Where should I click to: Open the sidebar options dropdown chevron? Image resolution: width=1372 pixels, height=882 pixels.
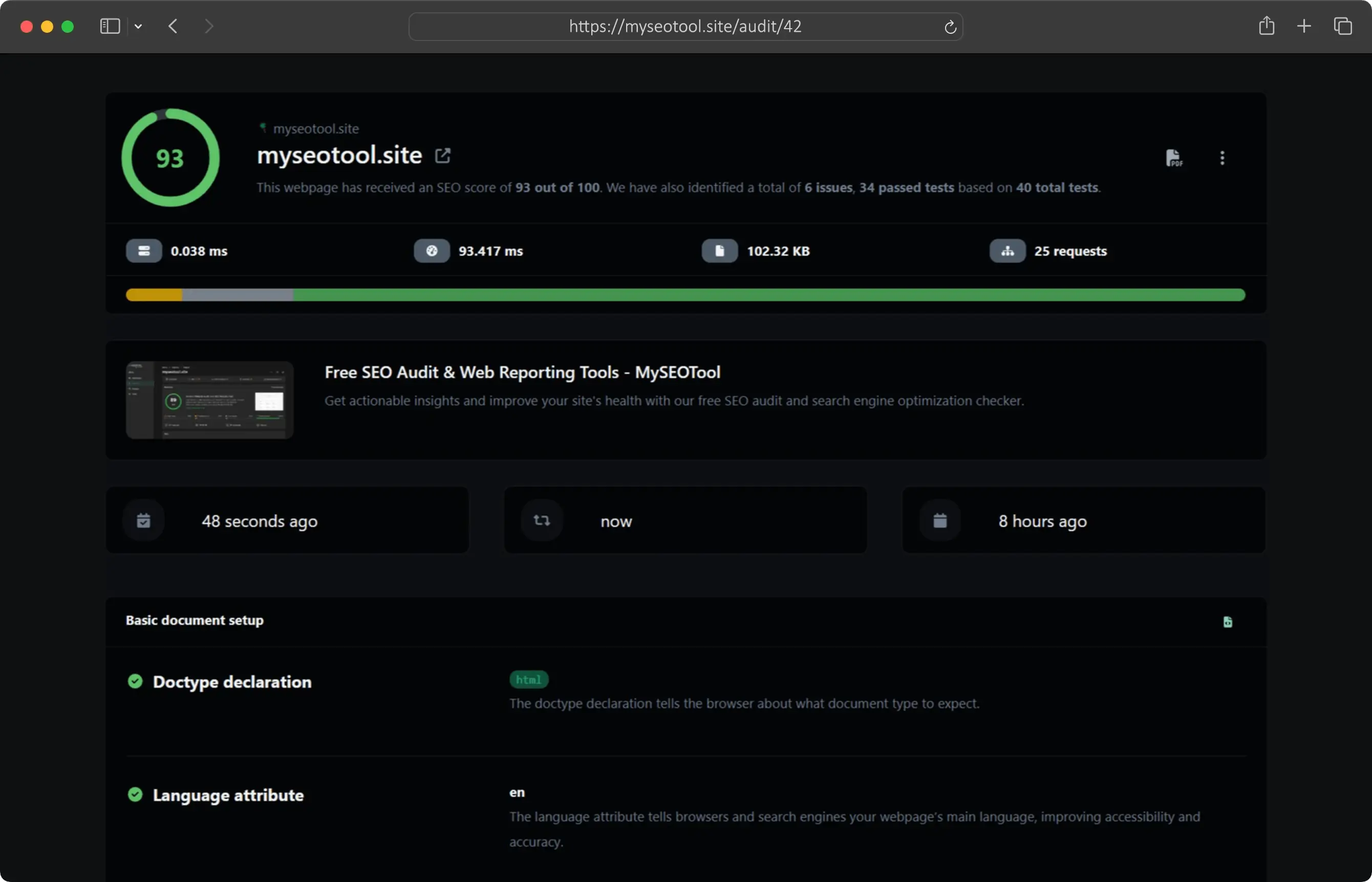(138, 26)
